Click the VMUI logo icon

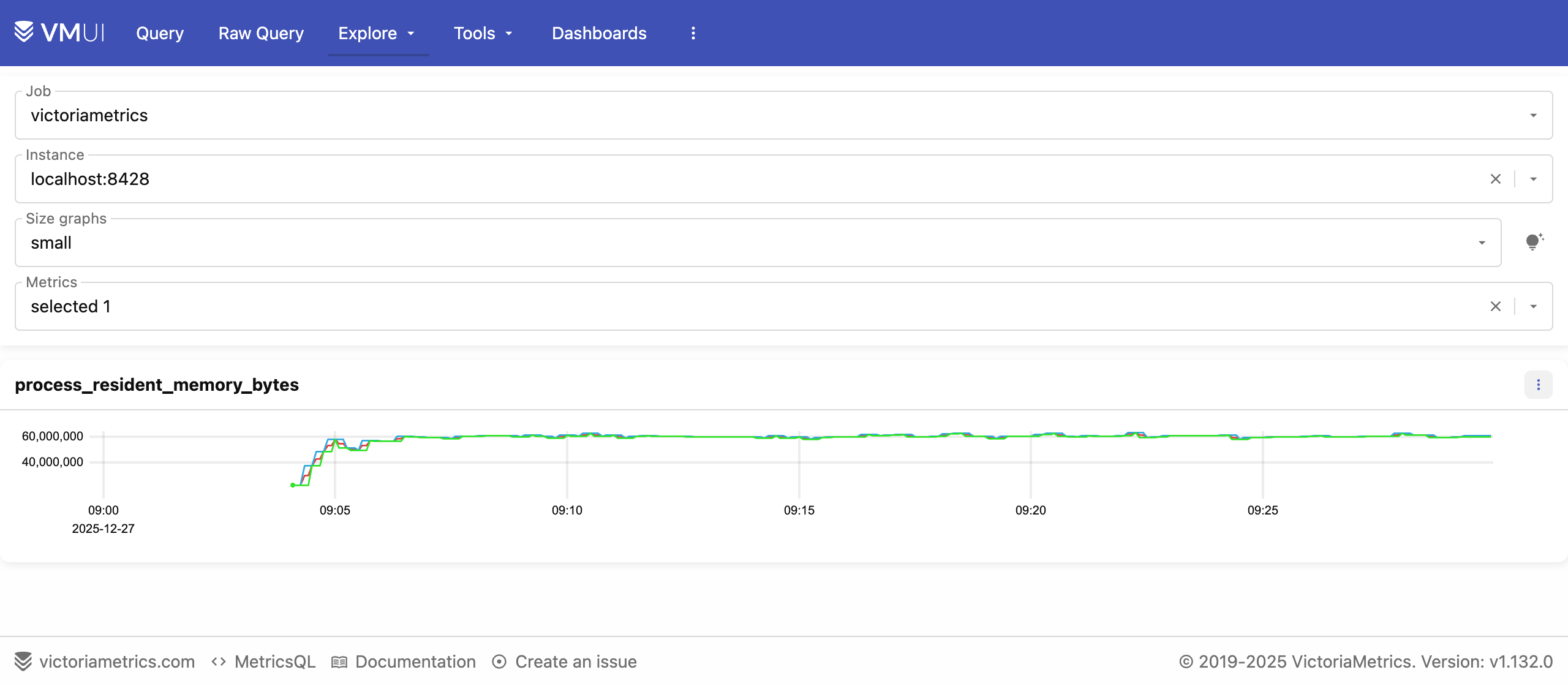pos(24,32)
